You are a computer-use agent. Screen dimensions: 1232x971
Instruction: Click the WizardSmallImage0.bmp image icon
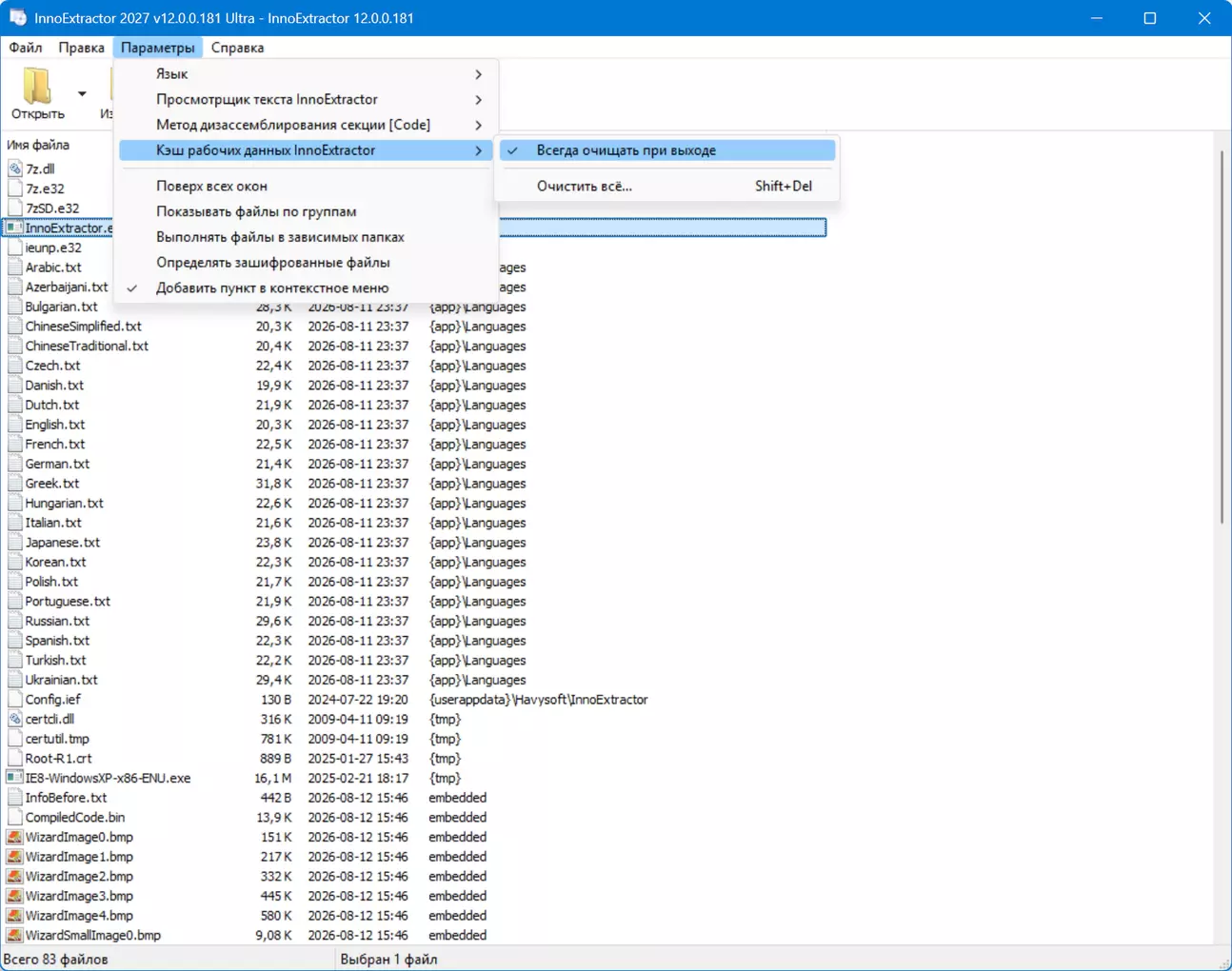[x=14, y=935]
